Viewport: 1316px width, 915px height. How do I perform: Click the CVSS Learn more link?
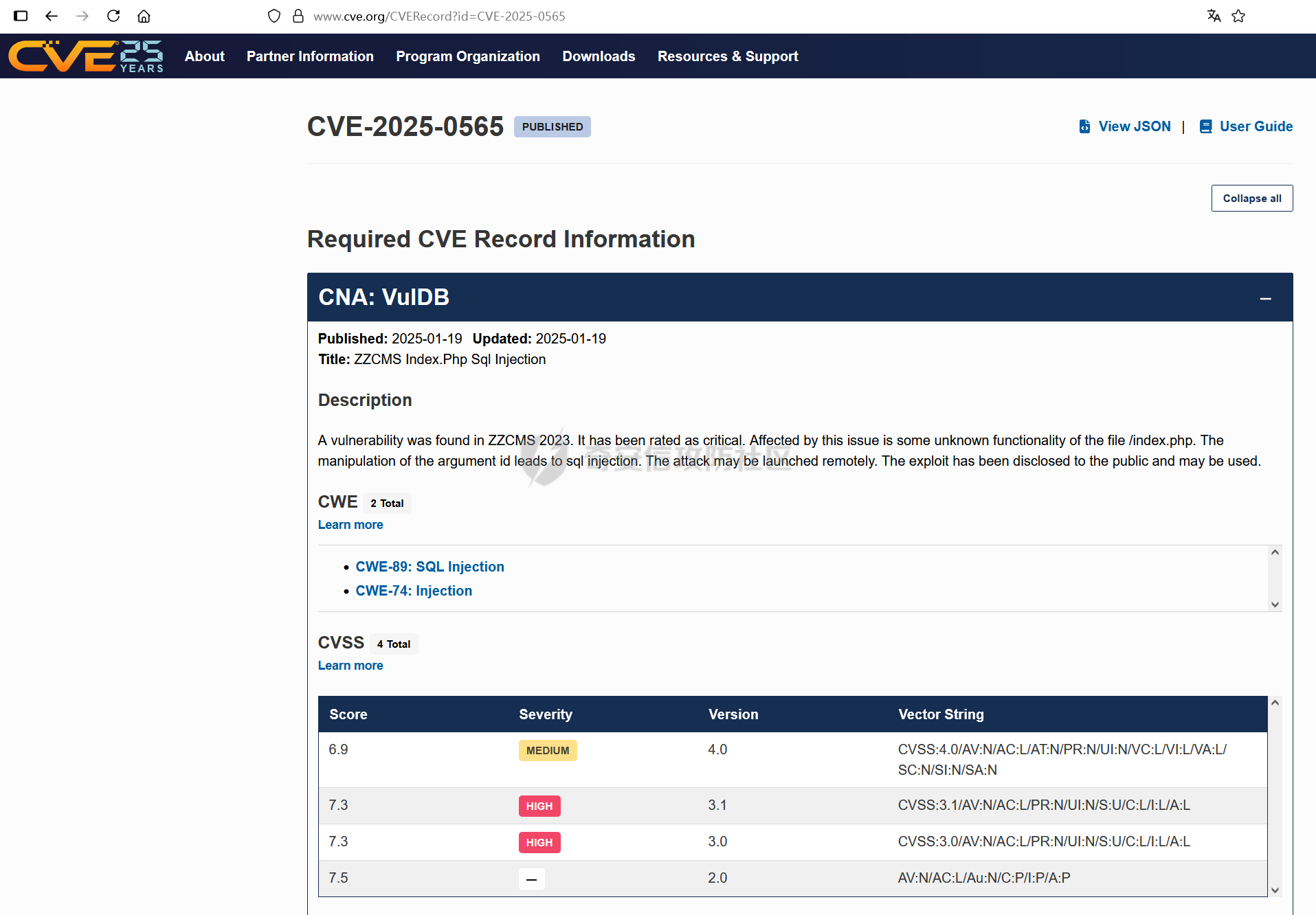[x=350, y=666]
